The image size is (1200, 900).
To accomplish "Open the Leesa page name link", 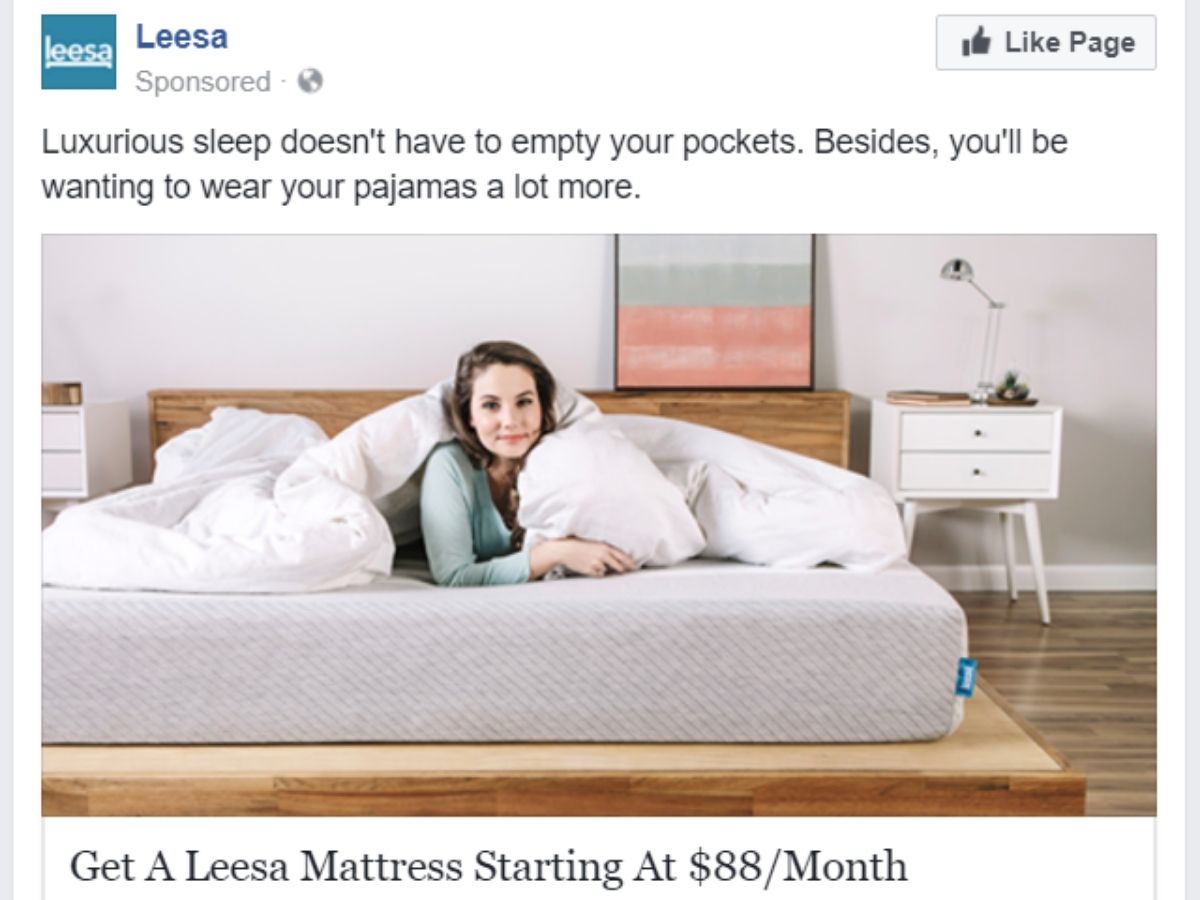I will 181,37.
